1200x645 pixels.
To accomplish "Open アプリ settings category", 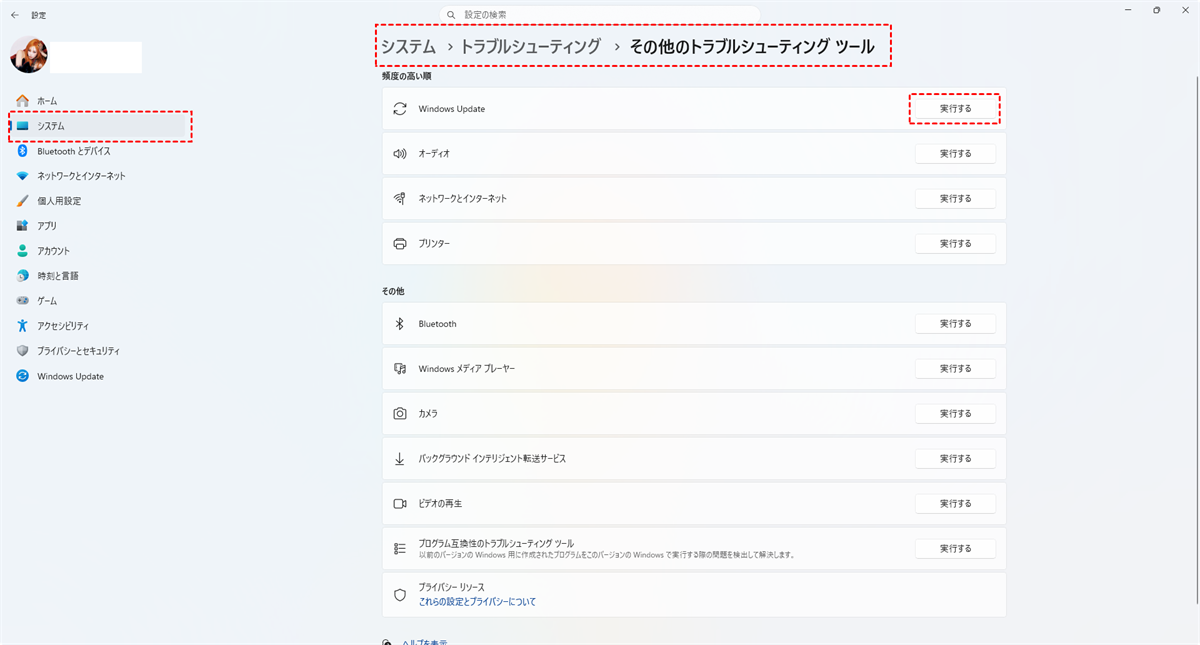I will point(47,226).
